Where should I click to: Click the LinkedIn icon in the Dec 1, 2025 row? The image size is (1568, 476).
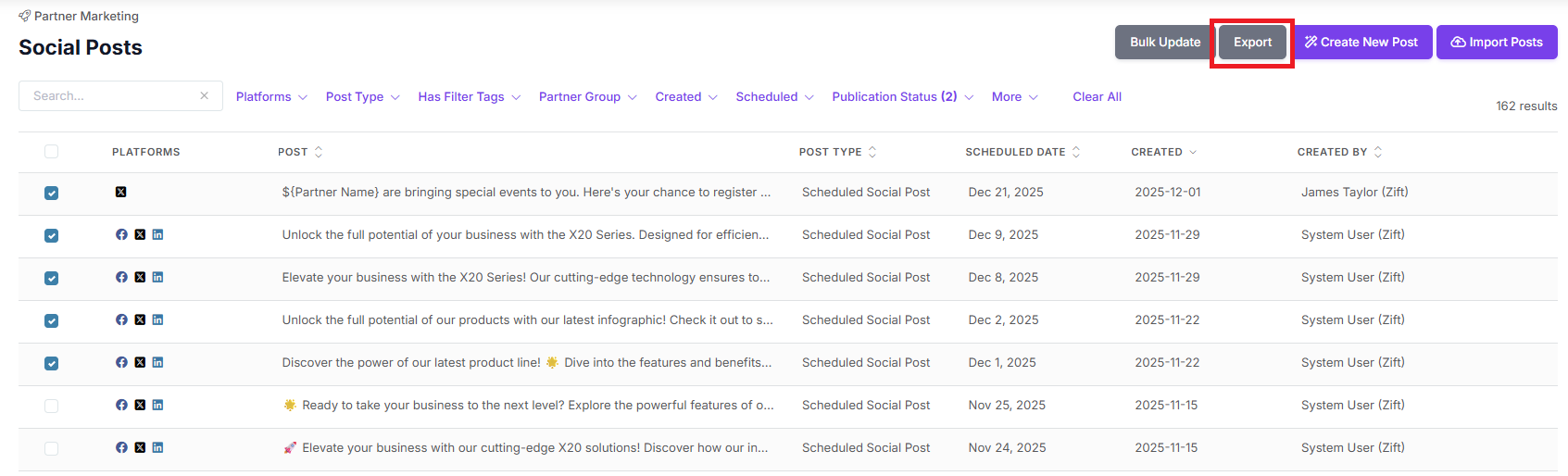point(157,362)
